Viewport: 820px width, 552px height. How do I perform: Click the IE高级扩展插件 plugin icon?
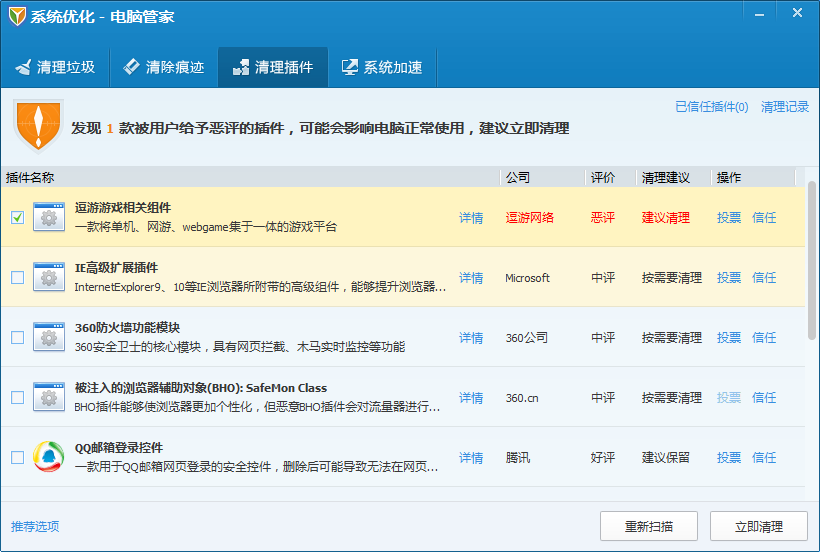[49, 277]
